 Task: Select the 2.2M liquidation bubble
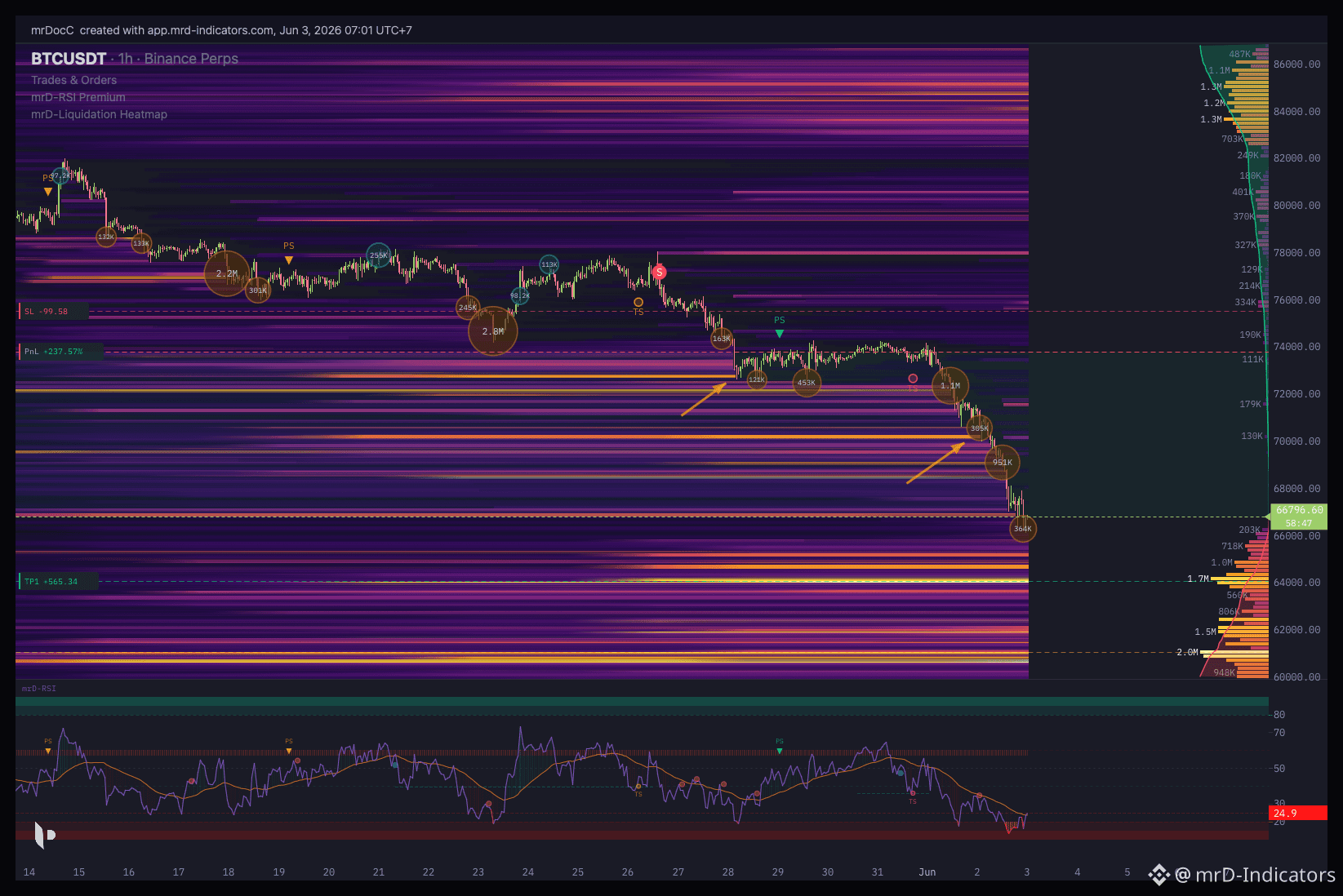[227, 273]
